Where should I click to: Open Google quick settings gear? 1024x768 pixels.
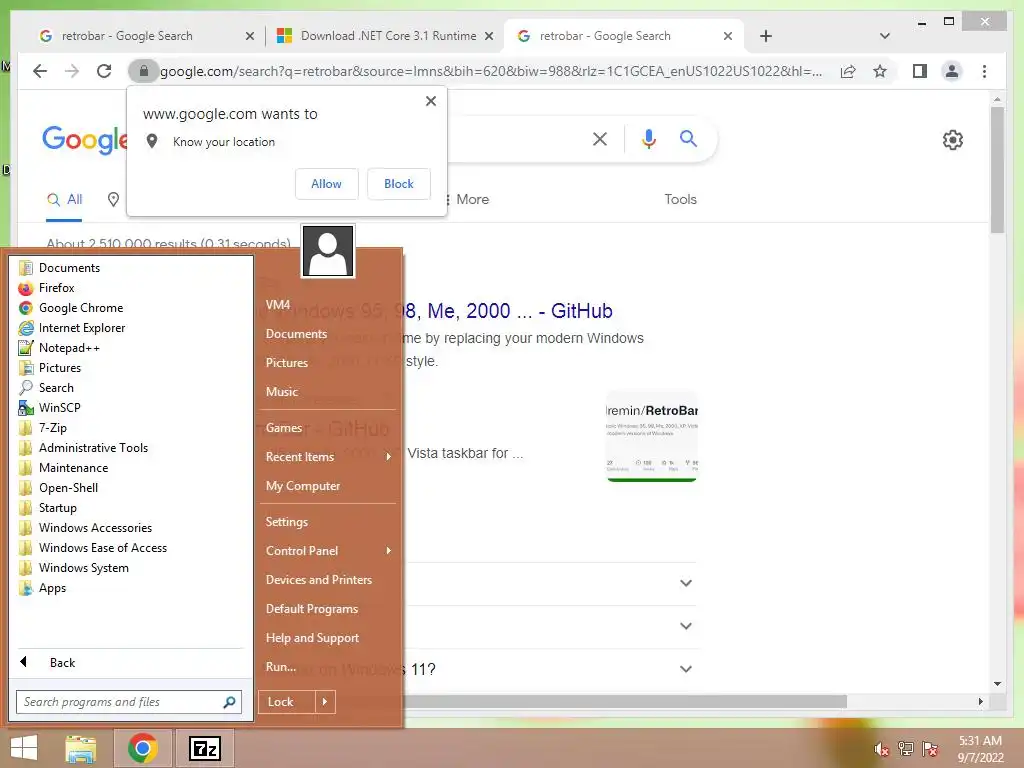[953, 140]
